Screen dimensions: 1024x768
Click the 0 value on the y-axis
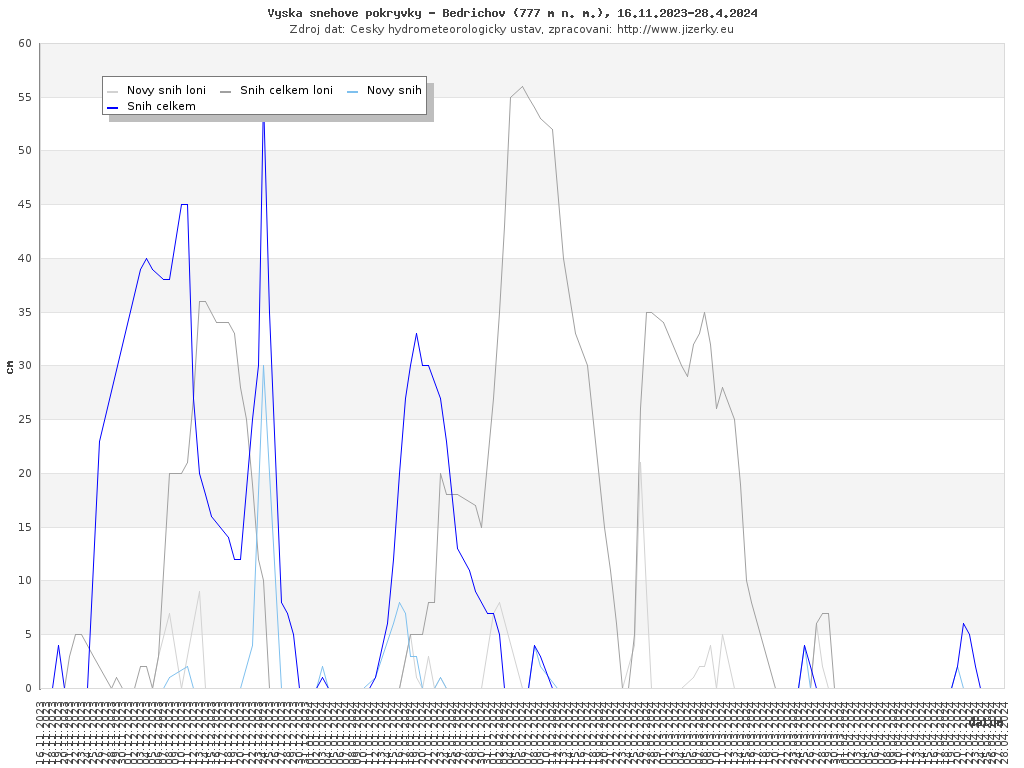(x=28, y=688)
